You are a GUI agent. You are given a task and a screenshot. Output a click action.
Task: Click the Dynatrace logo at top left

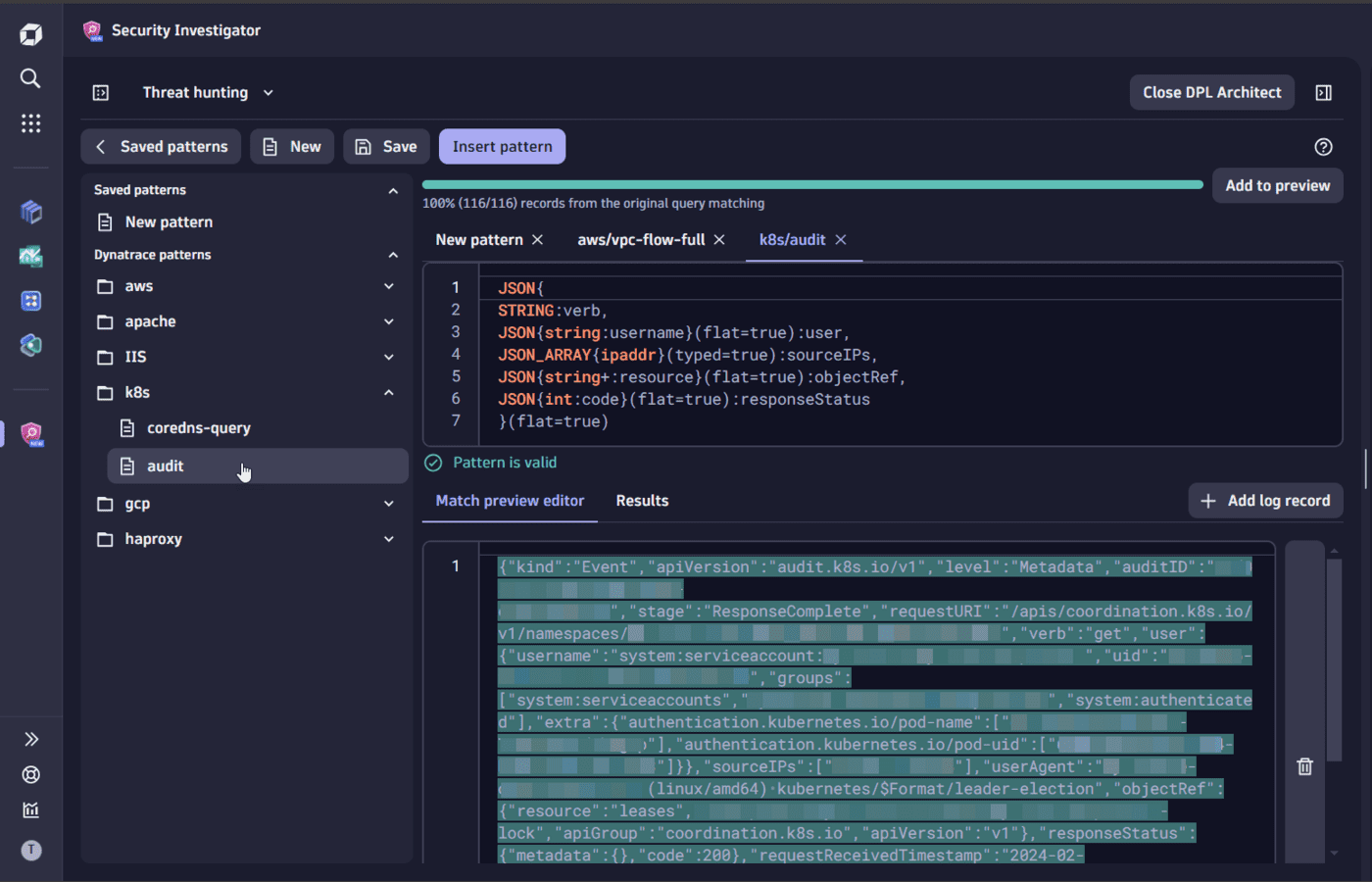point(30,32)
